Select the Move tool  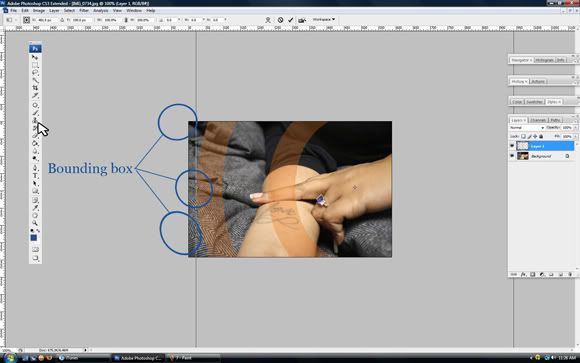click(35, 57)
